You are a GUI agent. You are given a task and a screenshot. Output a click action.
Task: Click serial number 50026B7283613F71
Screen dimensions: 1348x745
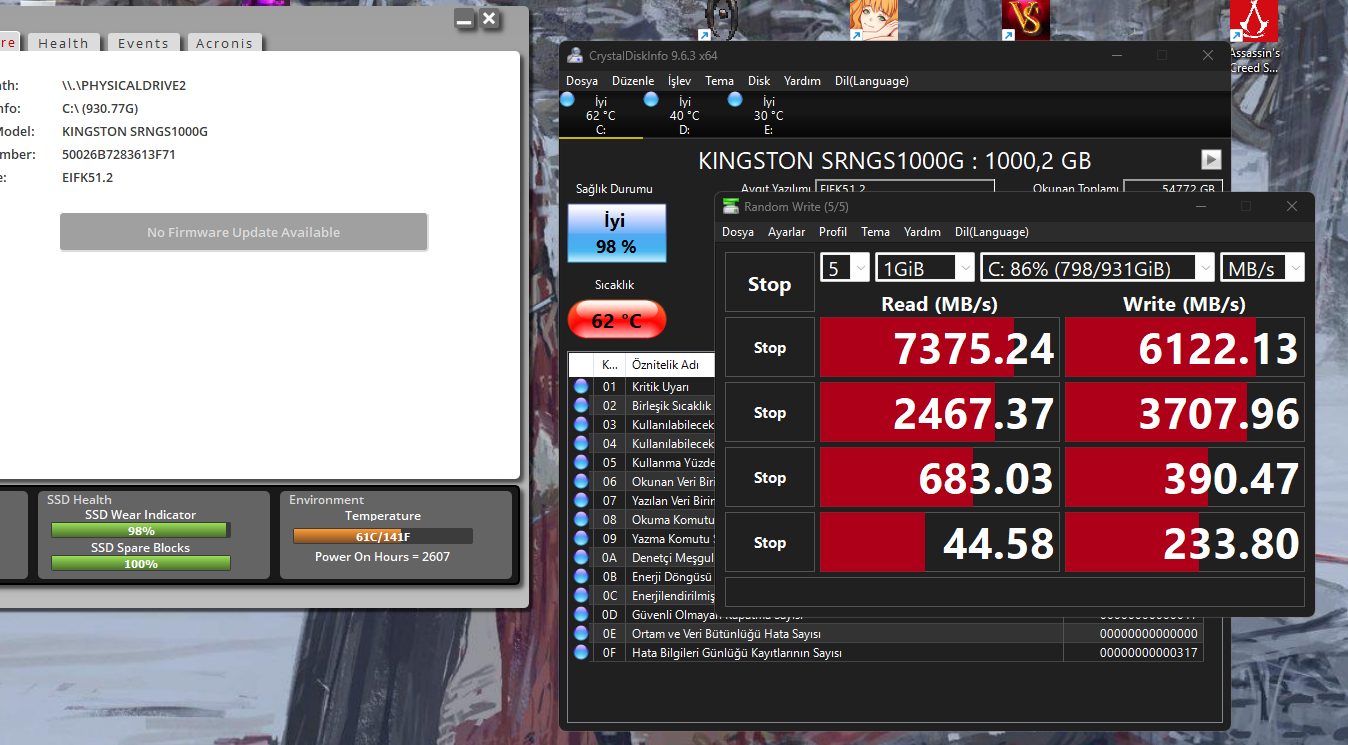pyautogui.click(x=119, y=154)
